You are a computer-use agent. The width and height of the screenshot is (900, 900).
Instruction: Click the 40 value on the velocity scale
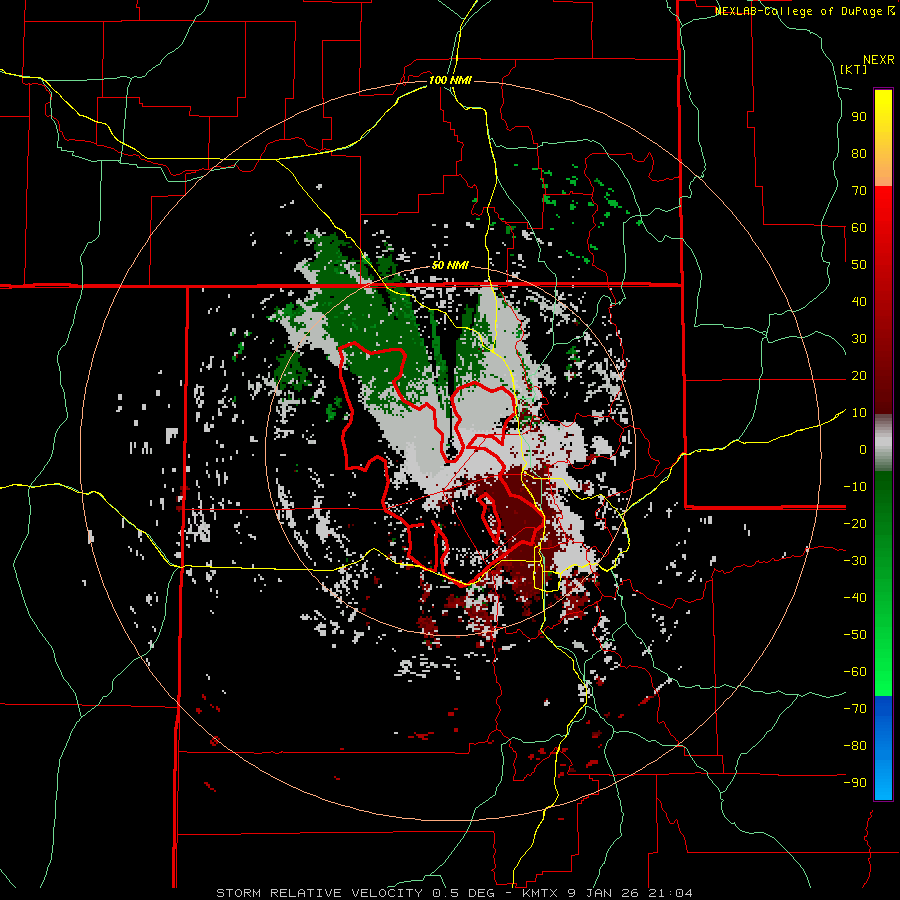click(x=859, y=302)
